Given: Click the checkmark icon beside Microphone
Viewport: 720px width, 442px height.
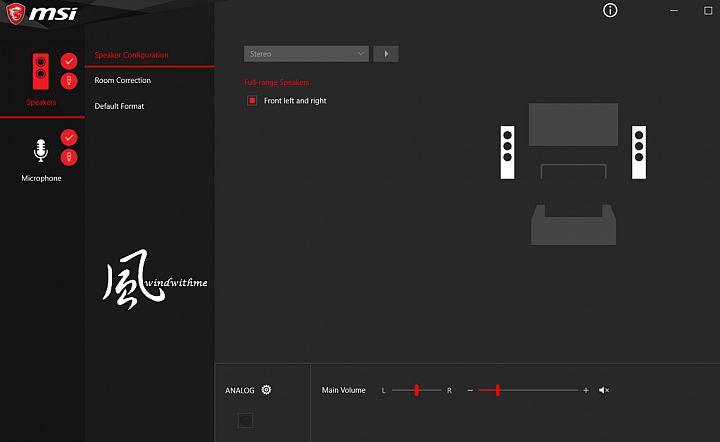Looking at the screenshot, I should coord(69,137).
